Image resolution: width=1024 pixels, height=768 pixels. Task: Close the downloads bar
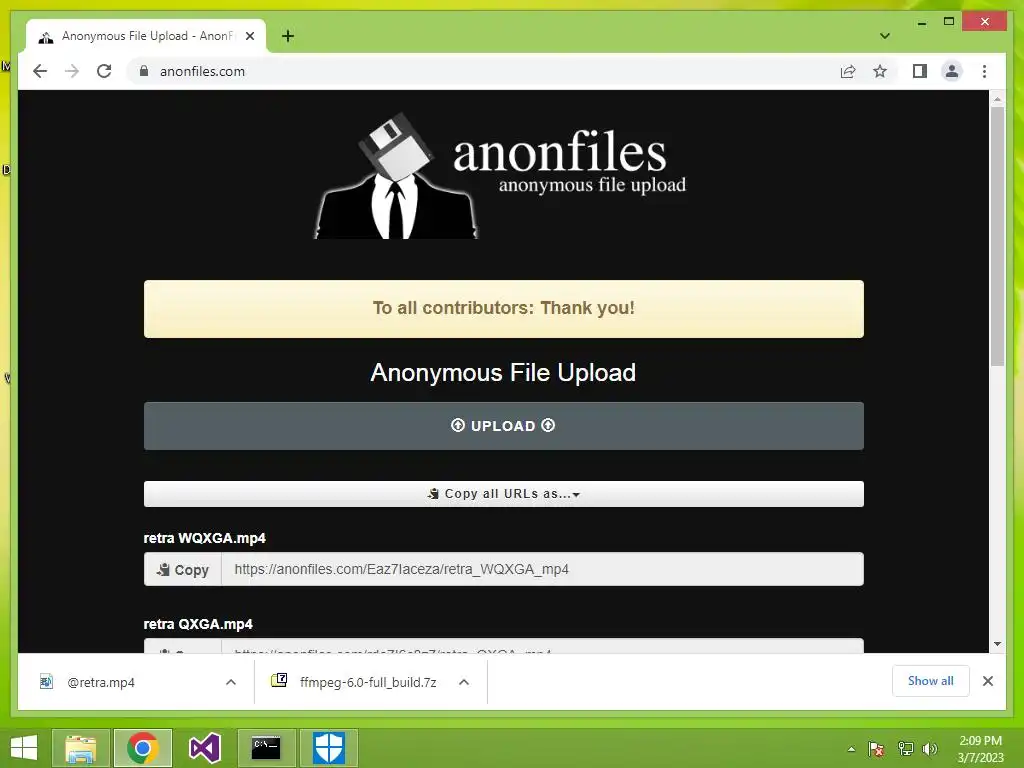988,681
